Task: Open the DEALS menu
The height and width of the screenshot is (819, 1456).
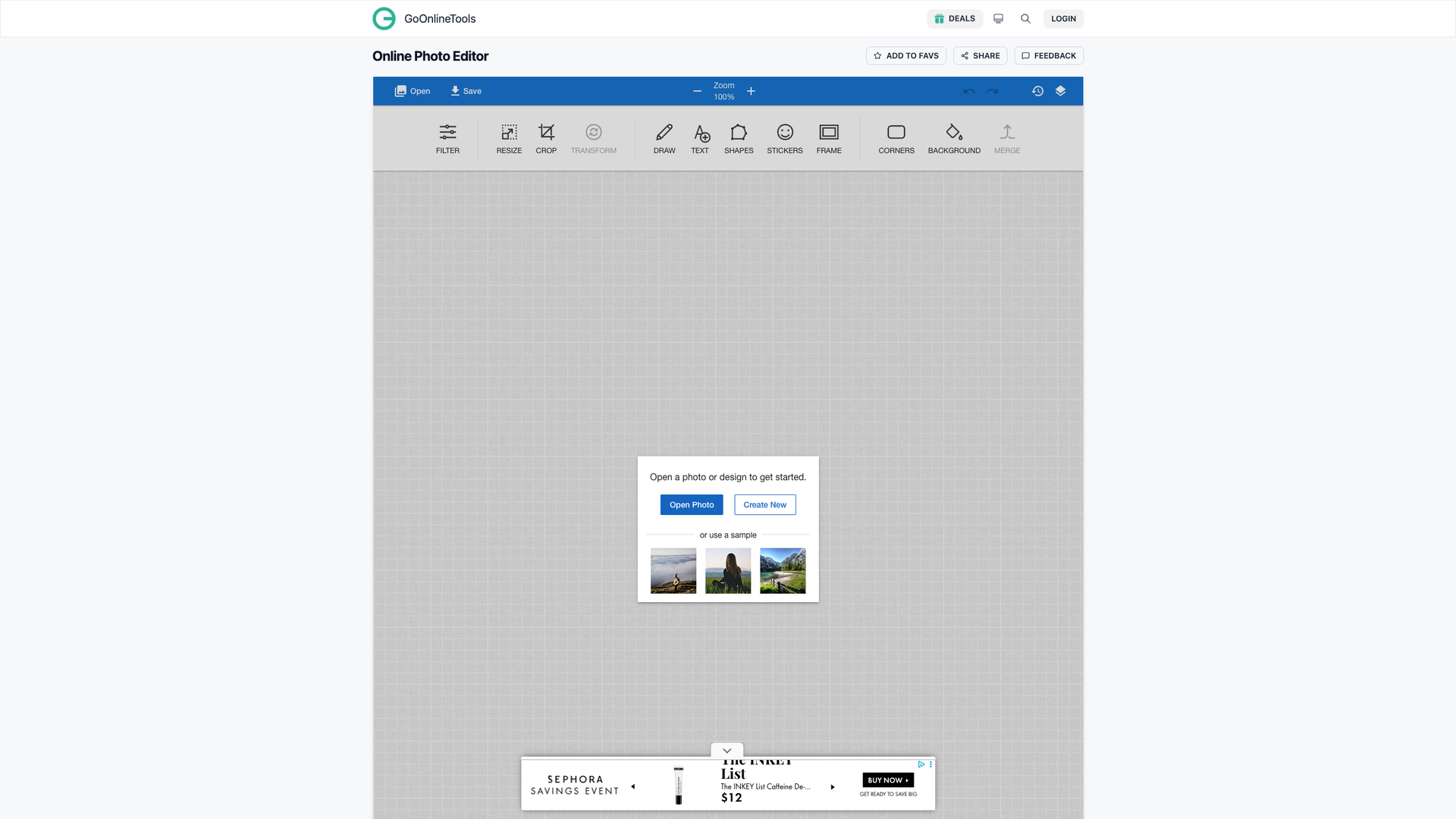Action: tap(954, 18)
